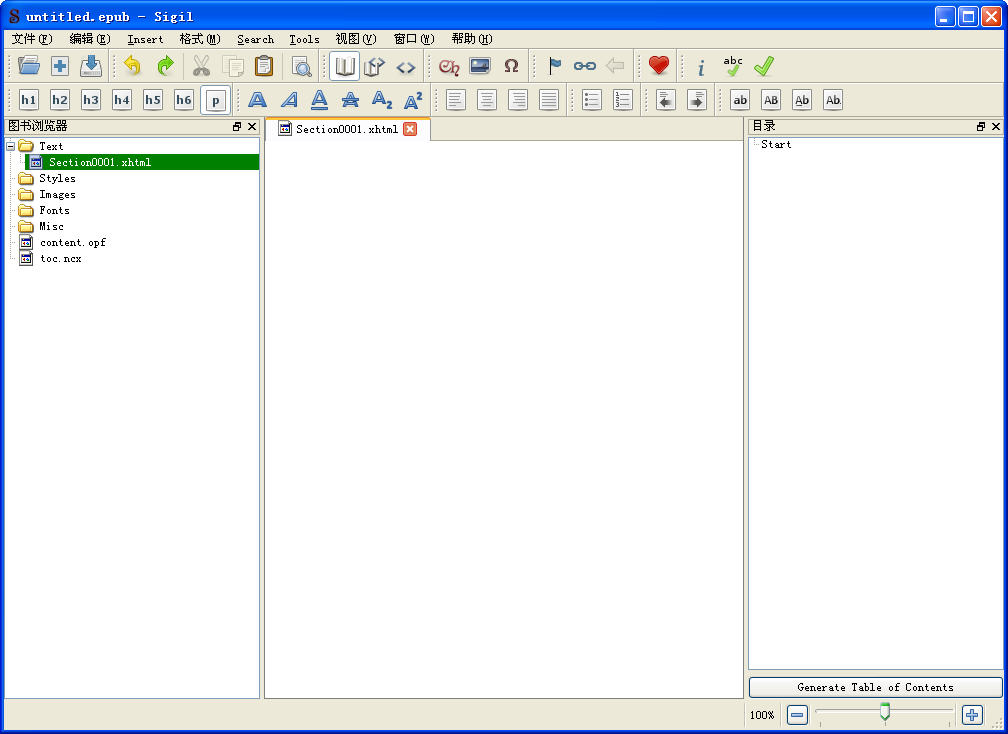Click the Insert Link chain icon

(585, 67)
